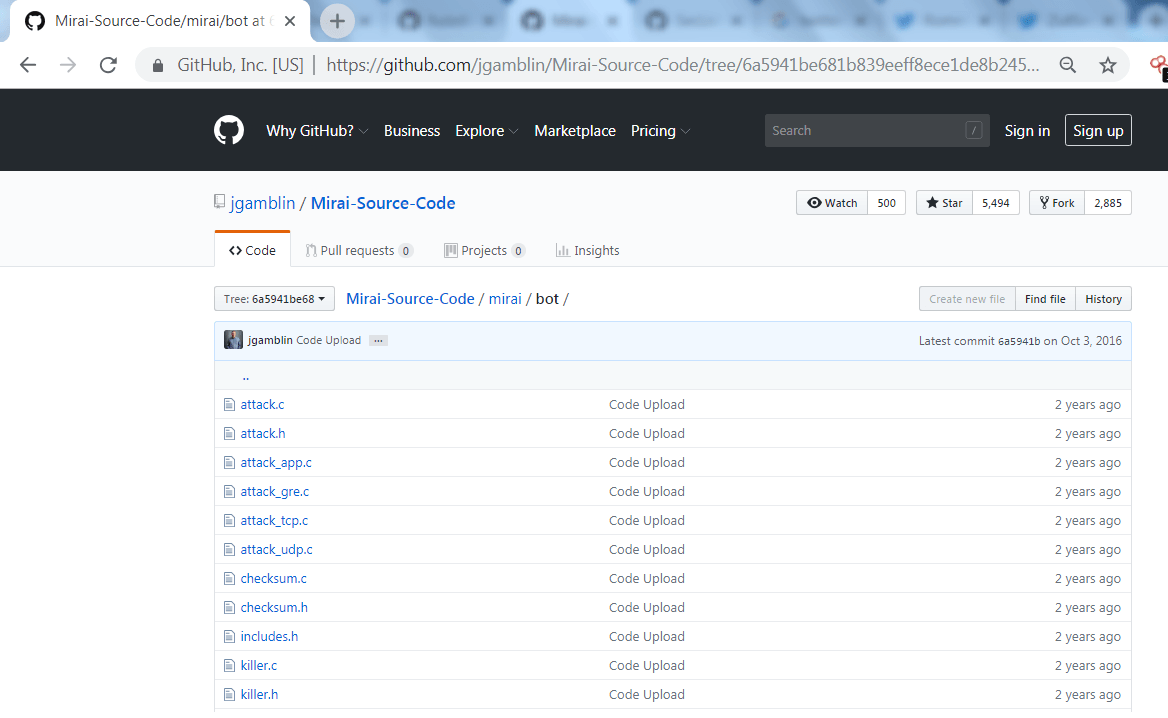This screenshot has width=1168, height=718.
Task: Click the GitHub Octocat logo in header
Action: click(229, 130)
